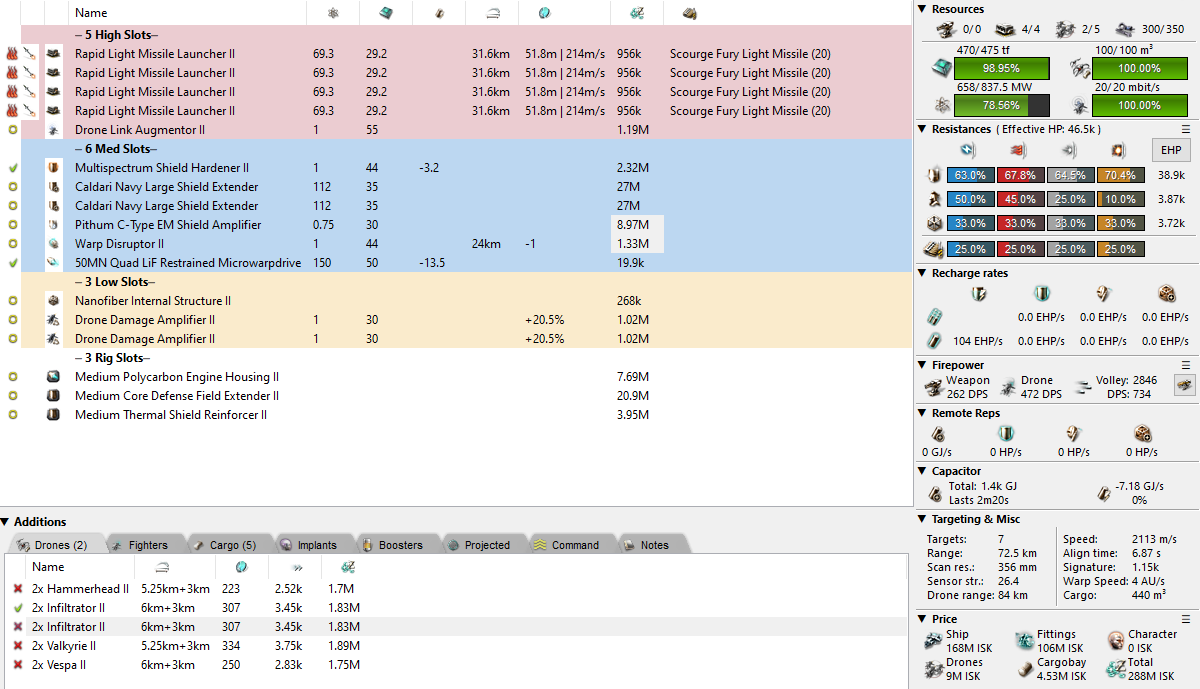Viewport: 1200px width, 689px height.
Task: Enable the 2x Hammerhead II drones
Action: (x=18, y=589)
